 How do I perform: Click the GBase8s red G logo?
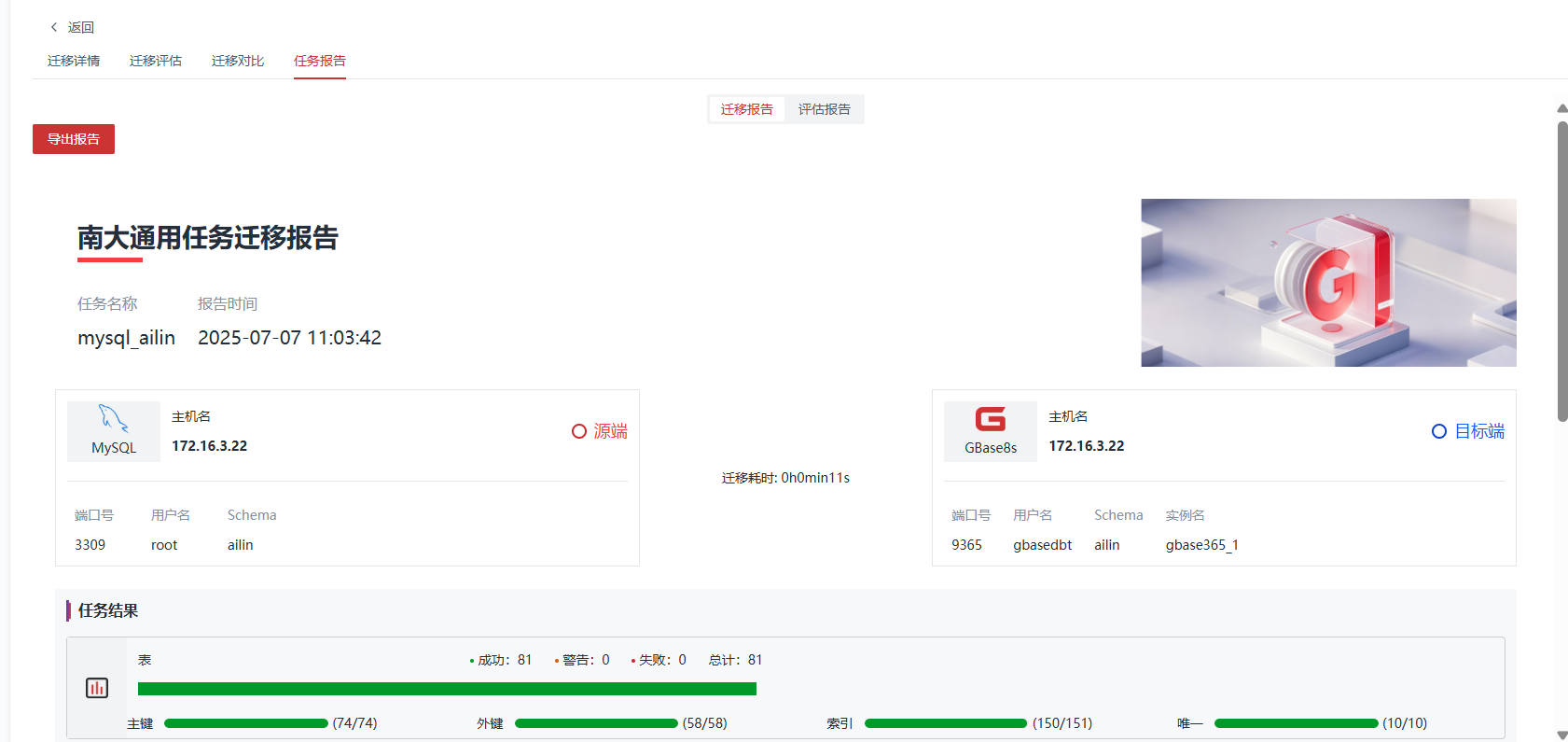coord(990,419)
